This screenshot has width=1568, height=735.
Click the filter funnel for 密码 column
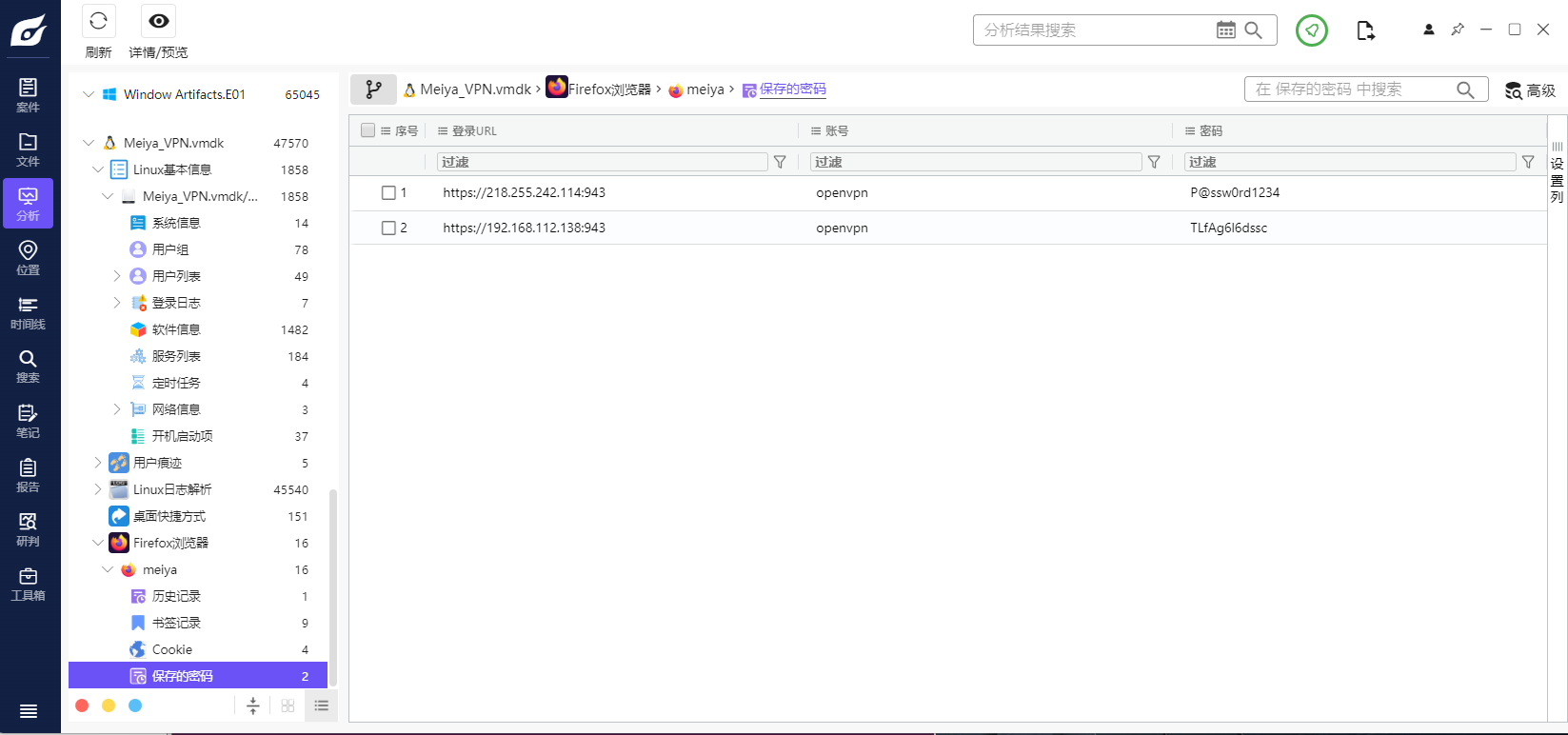pos(1528,162)
